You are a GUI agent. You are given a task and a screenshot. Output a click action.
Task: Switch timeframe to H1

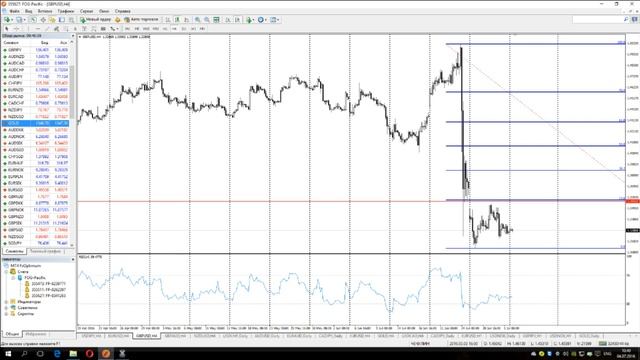point(165,29)
